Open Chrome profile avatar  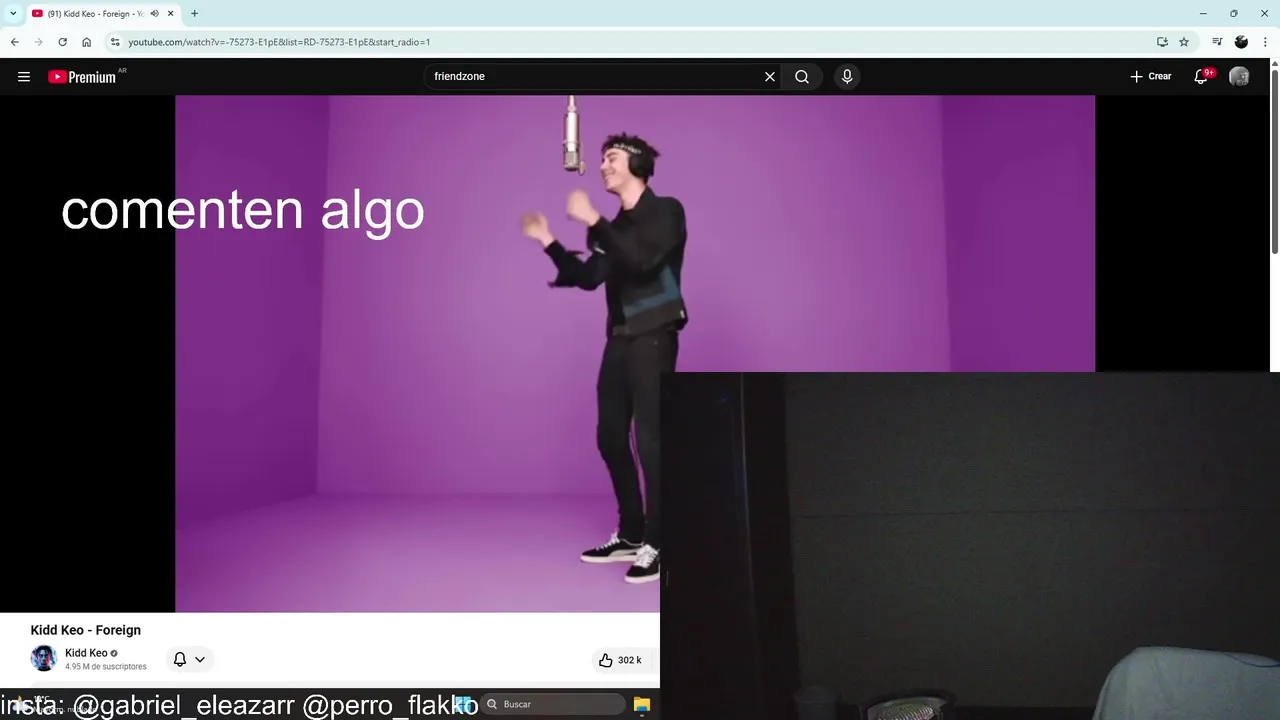(x=1241, y=42)
